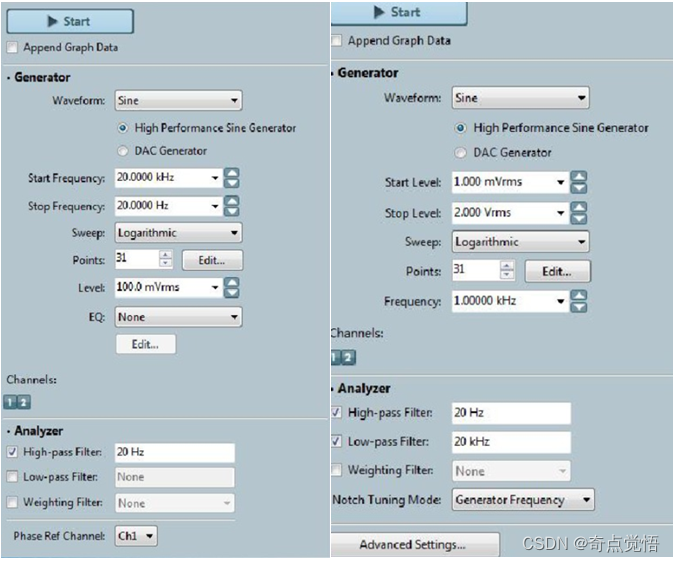Open Advanced Settings dialog
The image size is (675, 562).
tap(415, 545)
